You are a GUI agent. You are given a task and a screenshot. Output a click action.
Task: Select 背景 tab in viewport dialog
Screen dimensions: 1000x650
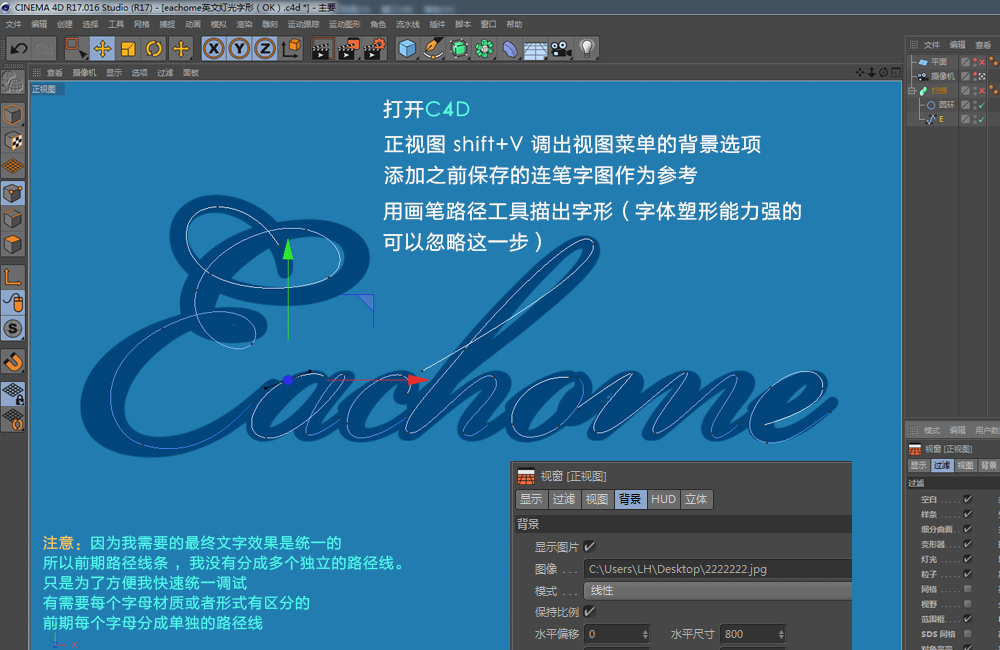[630, 499]
